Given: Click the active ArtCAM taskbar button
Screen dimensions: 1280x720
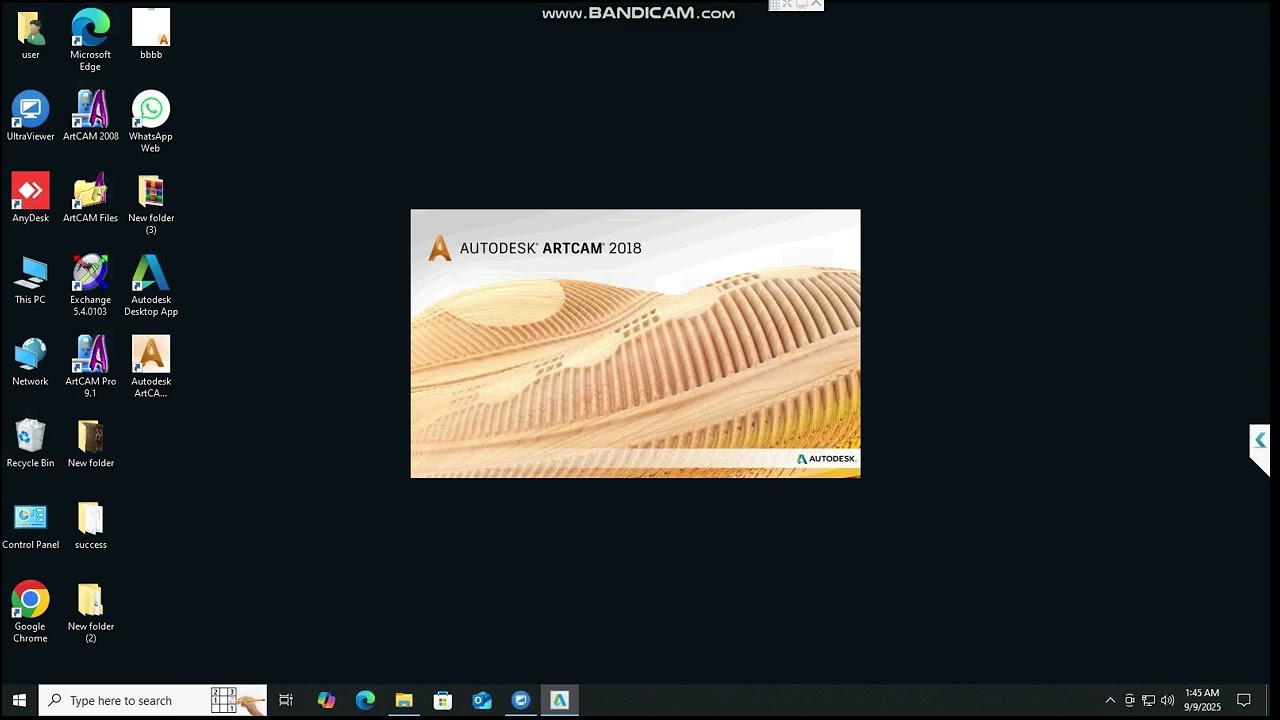Looking at the screenshot, I should [x=560, y=700].
